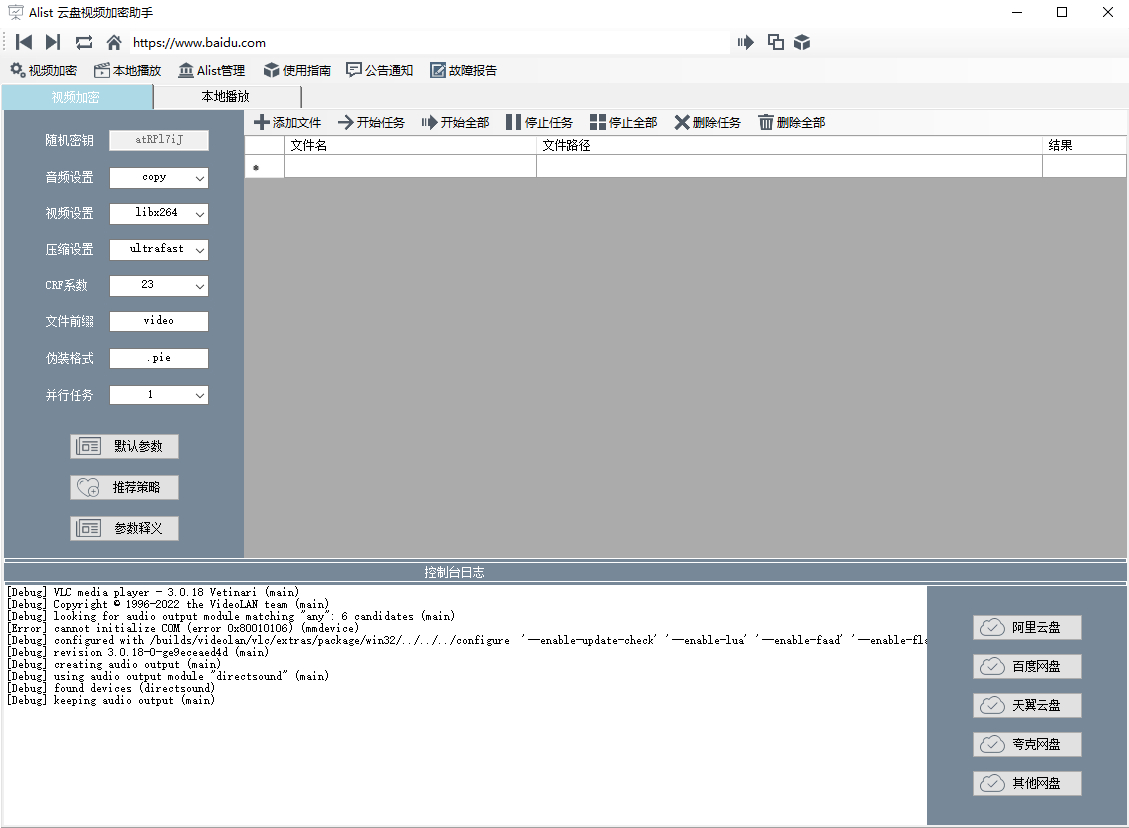This screenshot has height=828, width=1129.
Task: Click the log line "VLC media player - 3.0.18 Vetinari"
Action: click(x=153, y=593)
